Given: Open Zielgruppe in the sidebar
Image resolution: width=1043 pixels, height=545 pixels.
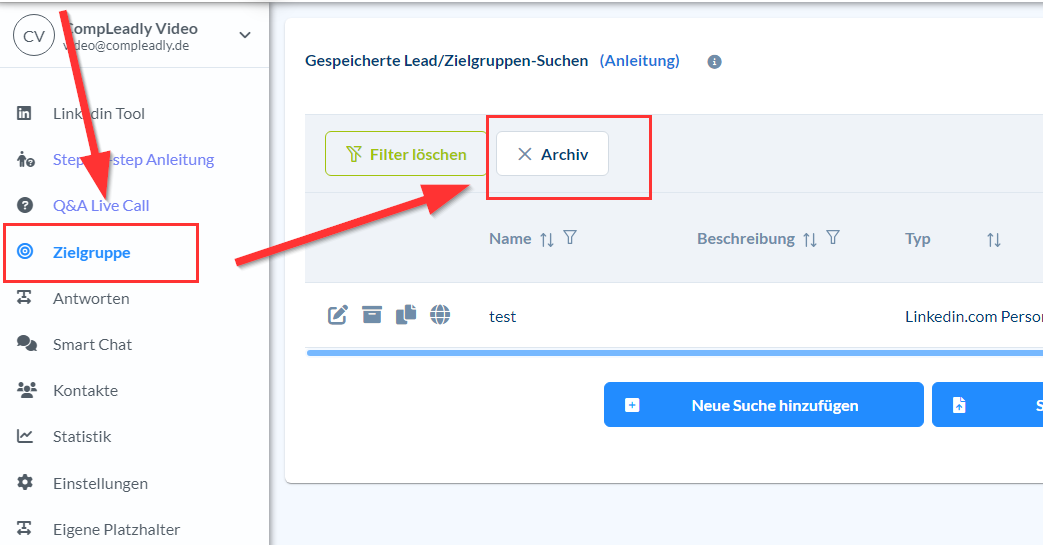Looking at the screenshot, I should pos(92,252).
